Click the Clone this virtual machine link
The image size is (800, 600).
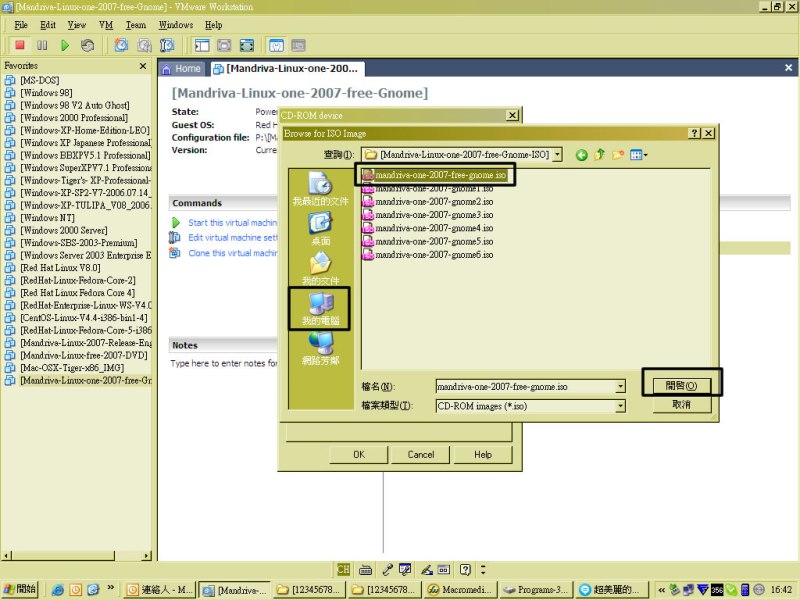click(x=232, y=253)
